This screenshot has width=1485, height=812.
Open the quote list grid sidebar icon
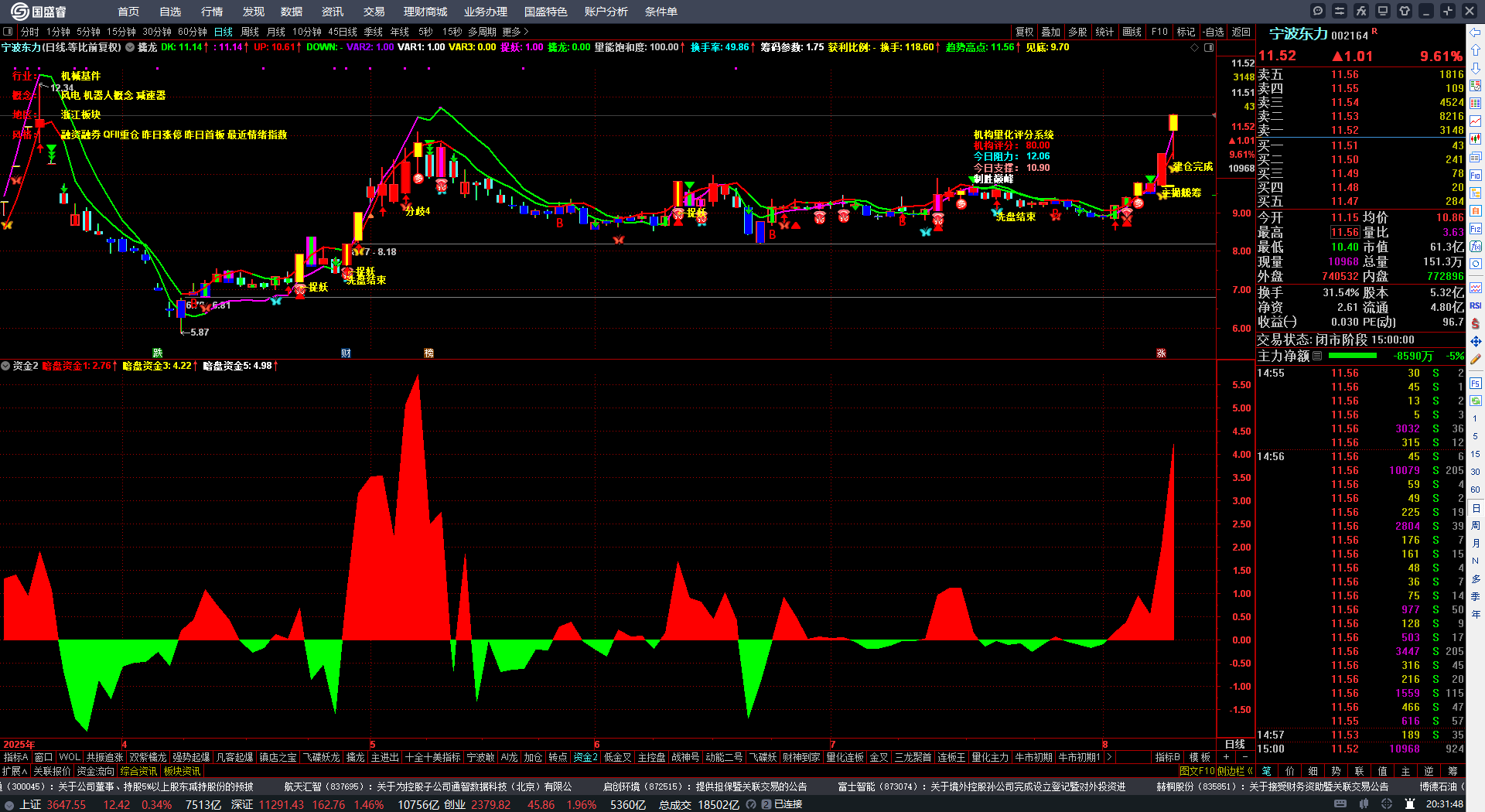(1476, 103)
